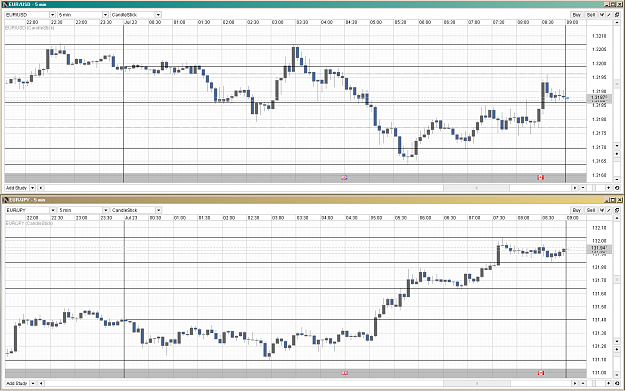Open the EUR/USD symbol dropdown
The height and width of the screenshot is (391, 625).
coord(52,15)
